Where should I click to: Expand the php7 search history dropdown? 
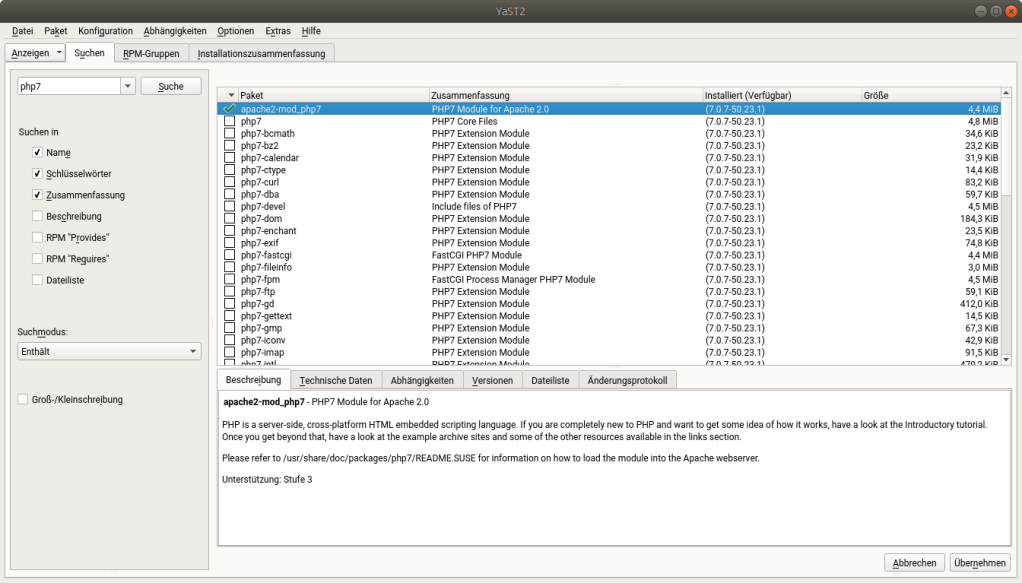pos(128,86)
